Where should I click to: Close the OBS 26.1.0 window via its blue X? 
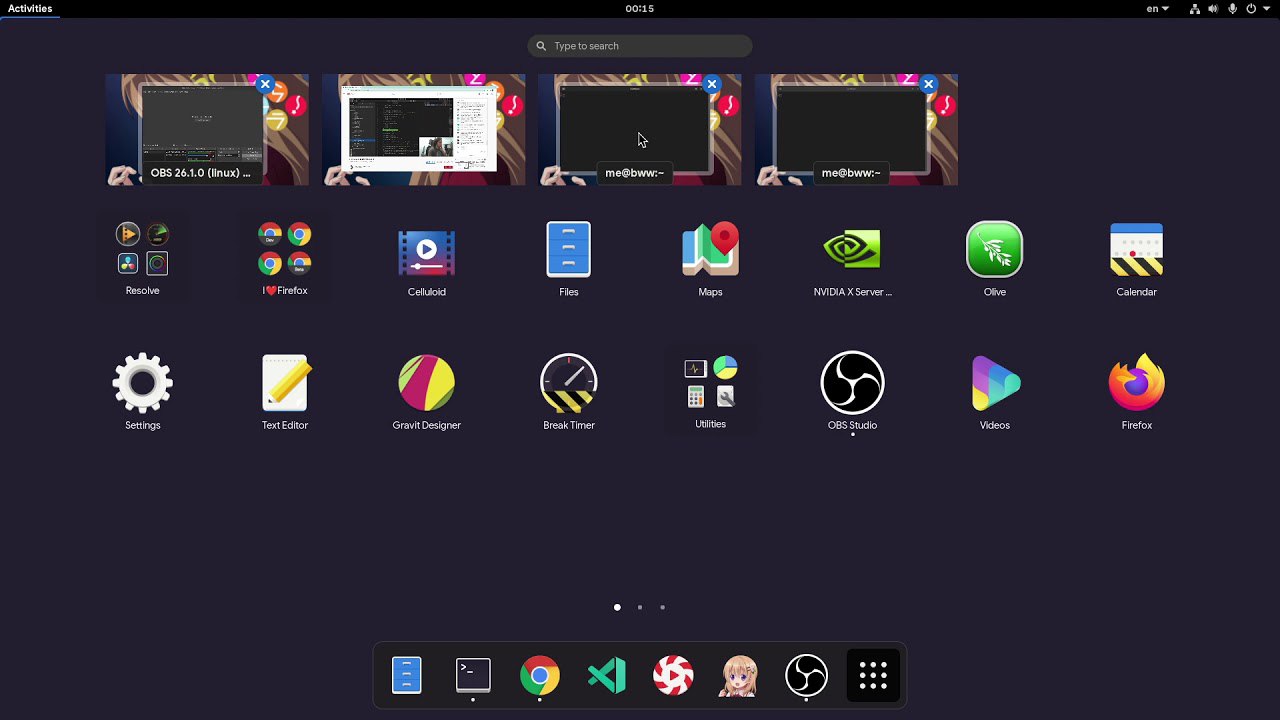[265, 85]
